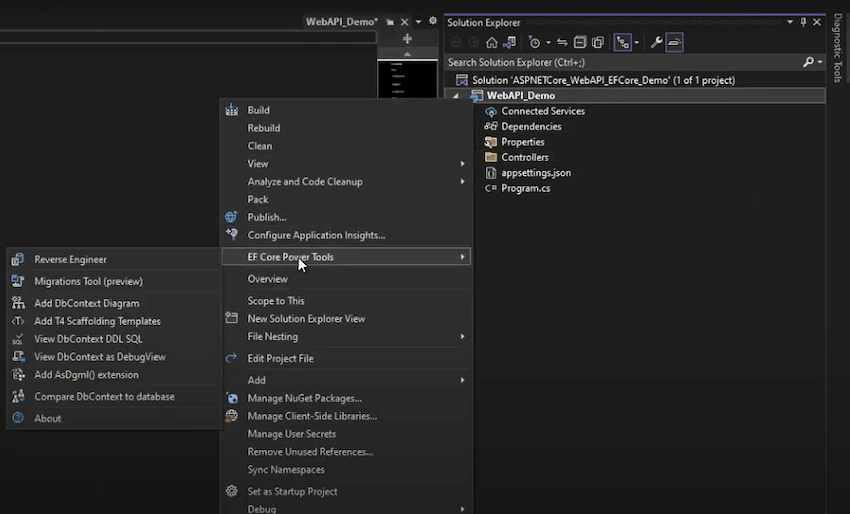
Task: Open the dropdown beside the nesting view button
Action: coord(636,42)
